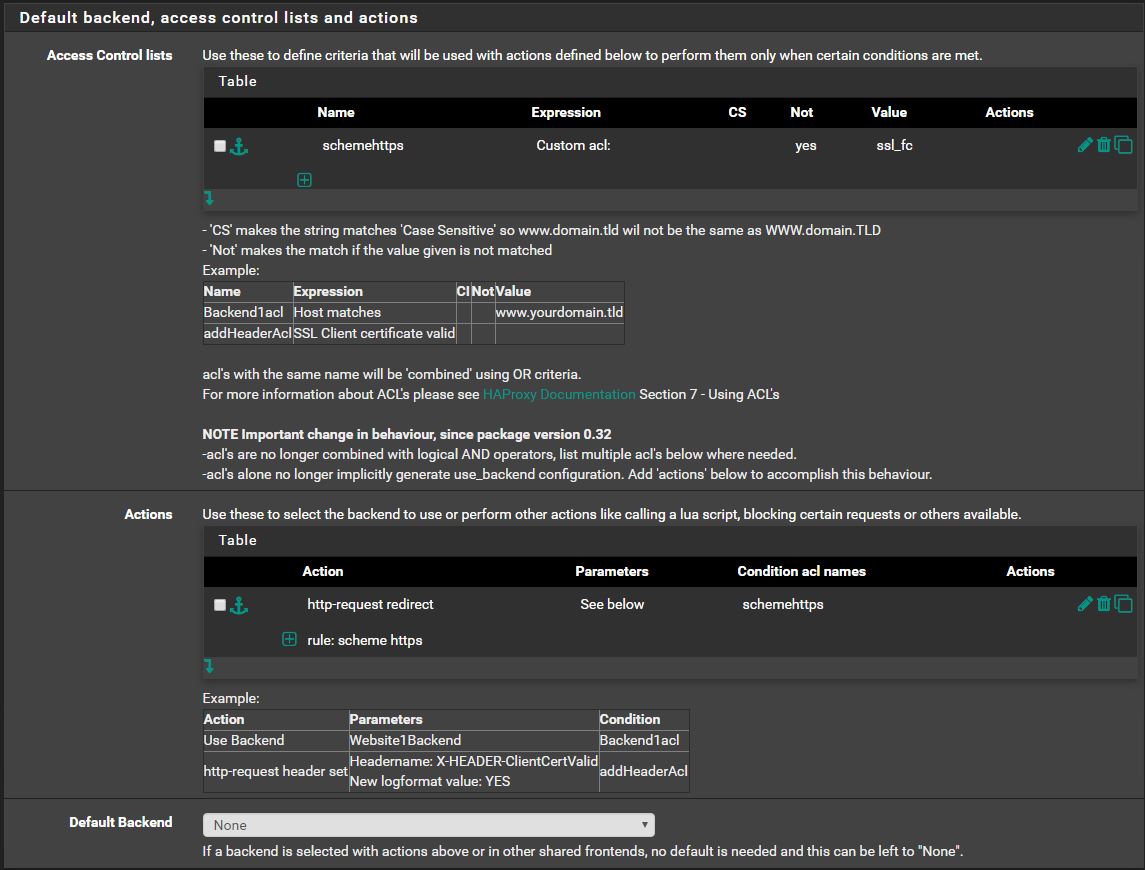
Task: Duplicate the schemehttps ACL entry with the copy icon
Action: point(1124,145)
